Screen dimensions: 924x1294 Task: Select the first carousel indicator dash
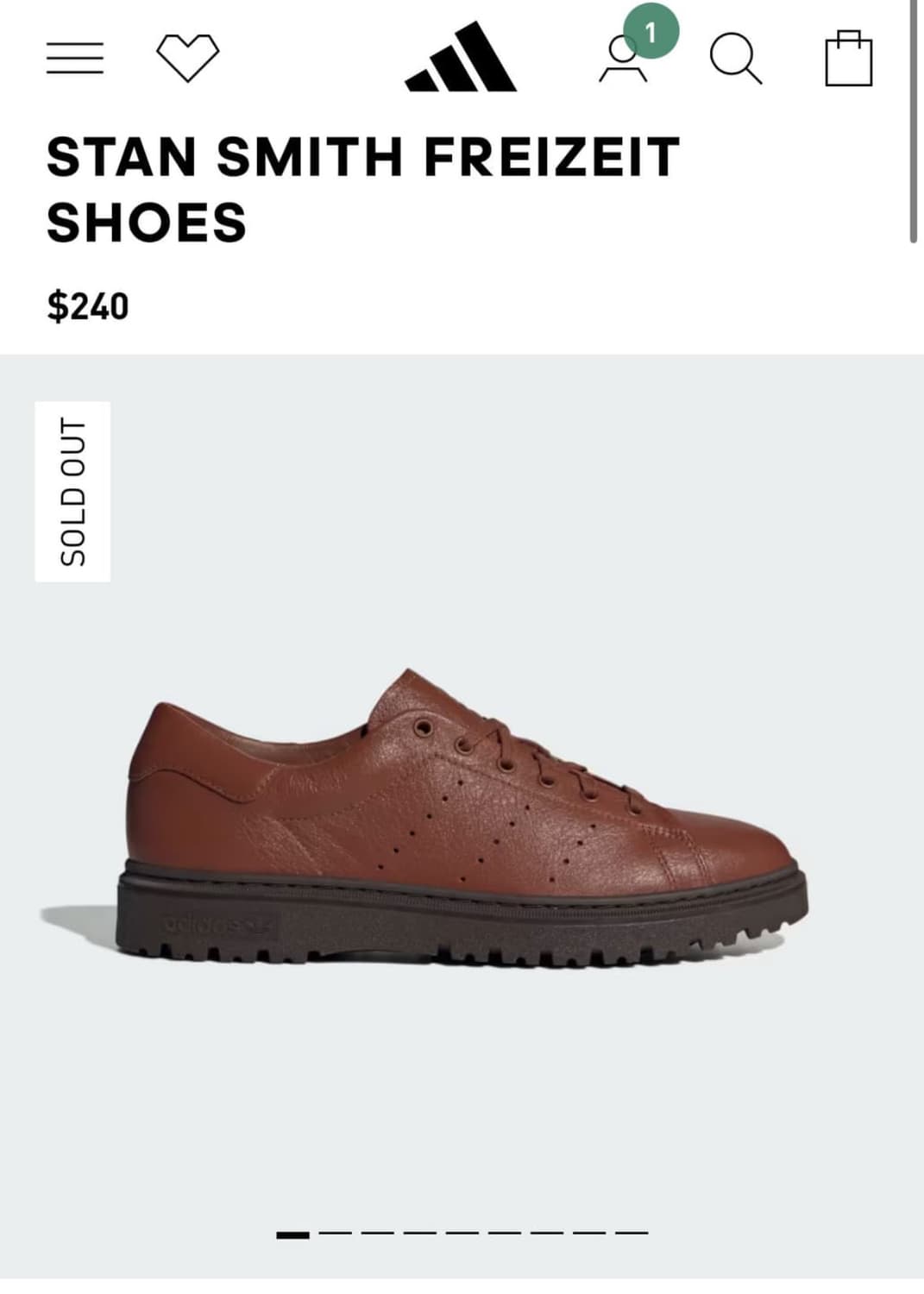pos(292,1234)
